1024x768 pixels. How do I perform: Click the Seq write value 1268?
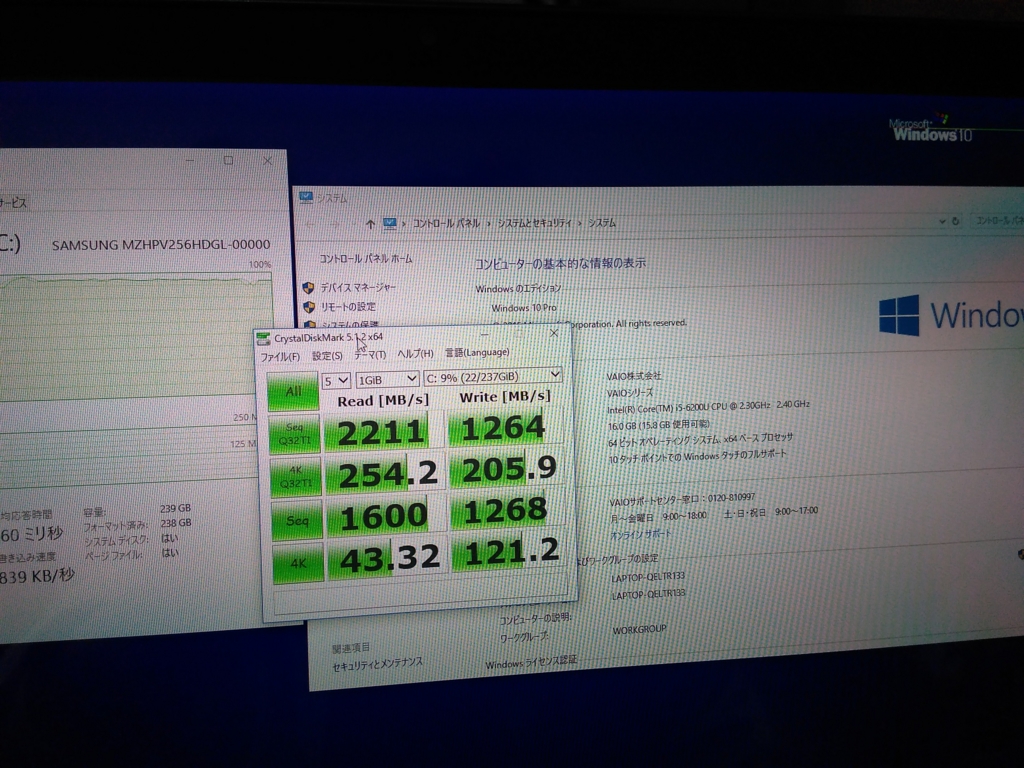(x=507, y=511)
